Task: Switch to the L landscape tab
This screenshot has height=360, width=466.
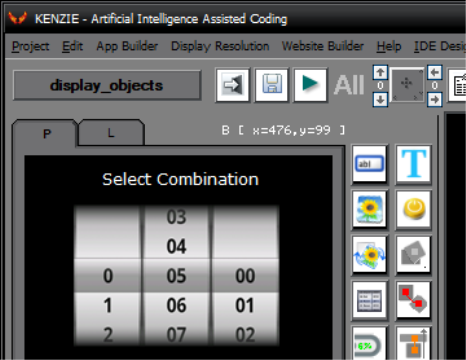Action: pyautogui.click(x=111, y=133)
